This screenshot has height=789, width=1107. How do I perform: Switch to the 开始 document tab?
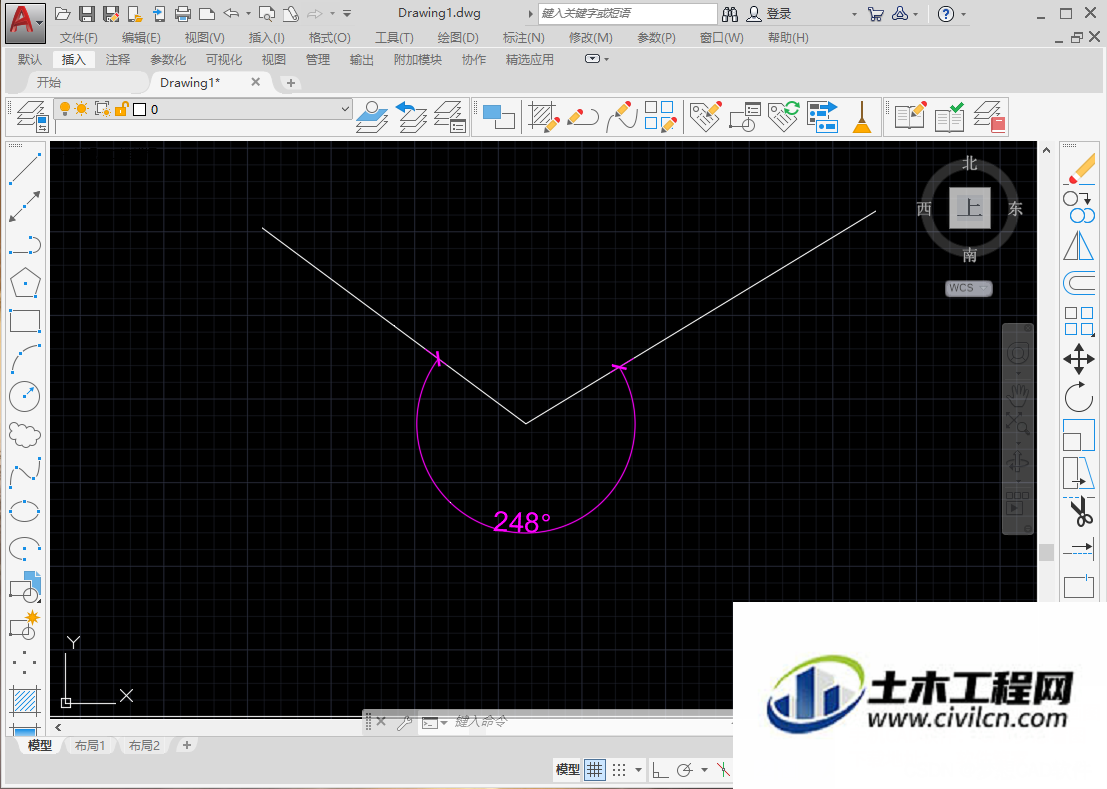[x=49, y=83]
